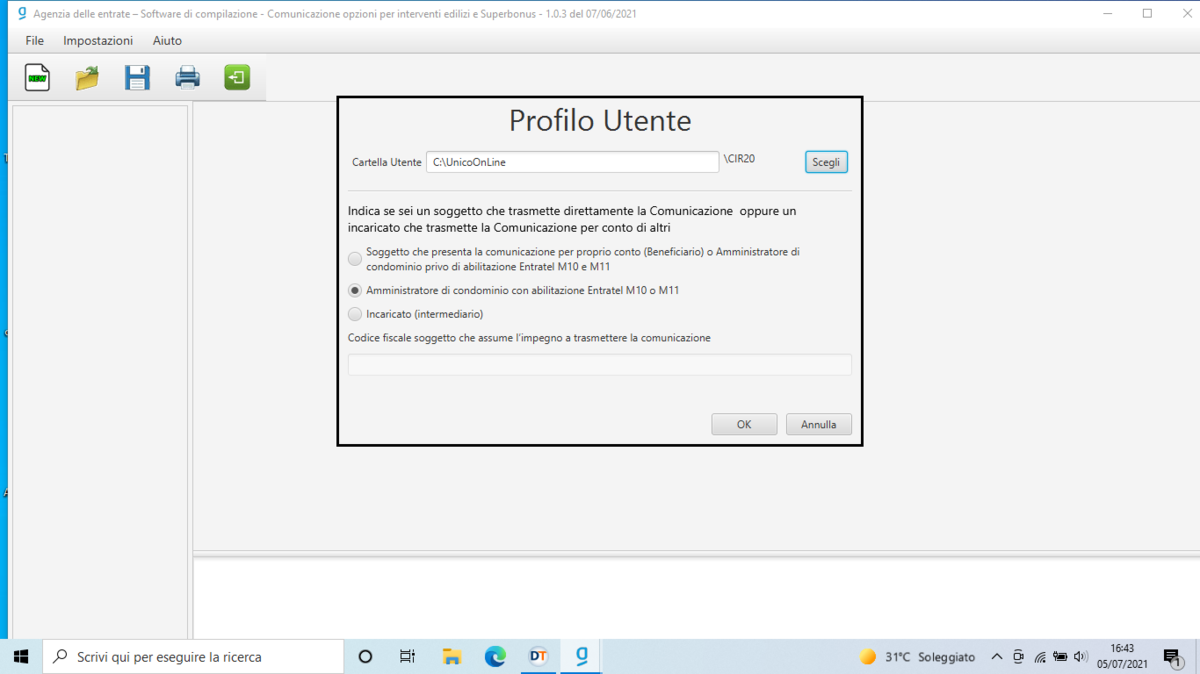Open Microsoft Edge from the taskbar
This screenshot has width=1200, height=674.
coord(495,656)
